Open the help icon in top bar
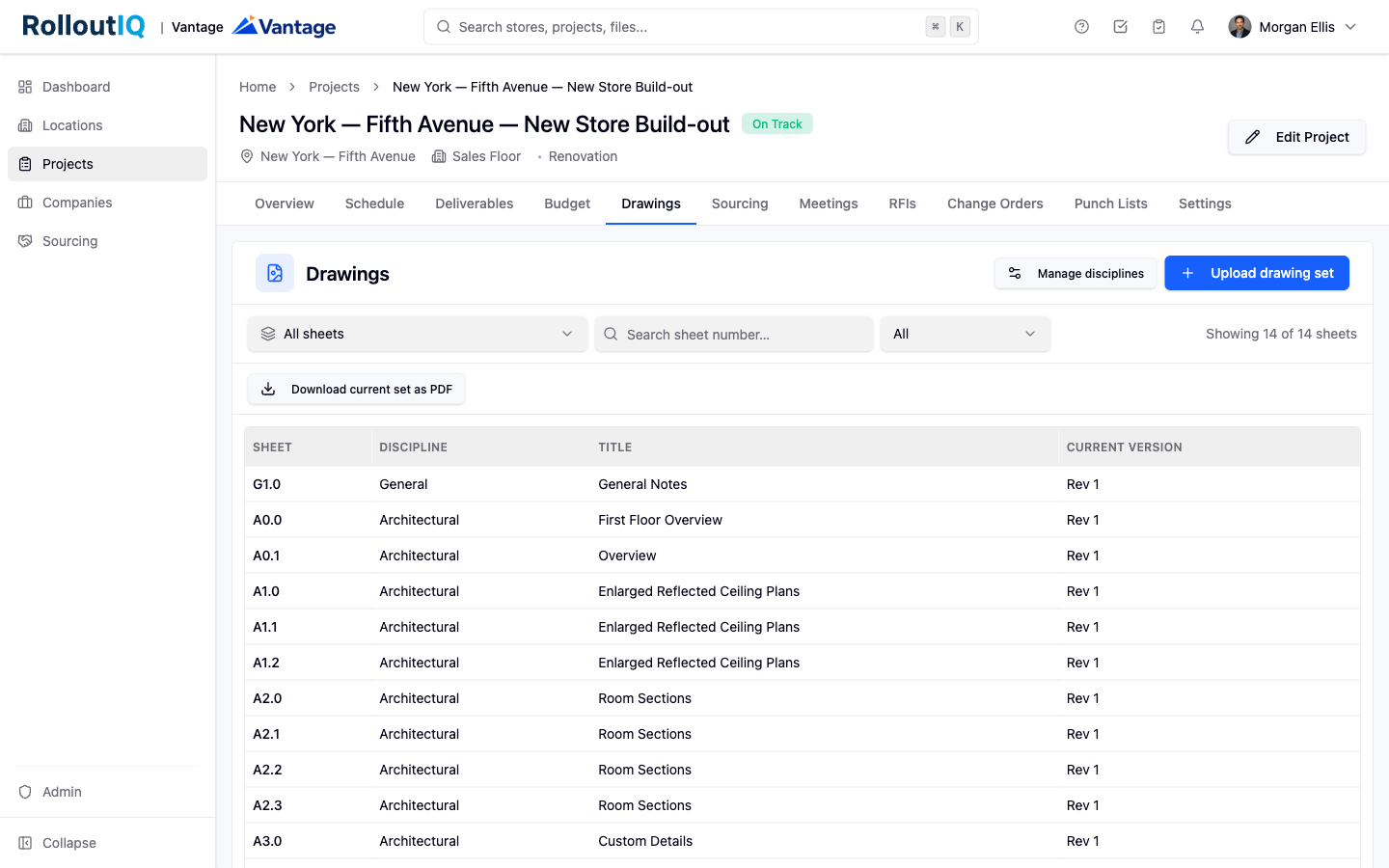 1081,27
